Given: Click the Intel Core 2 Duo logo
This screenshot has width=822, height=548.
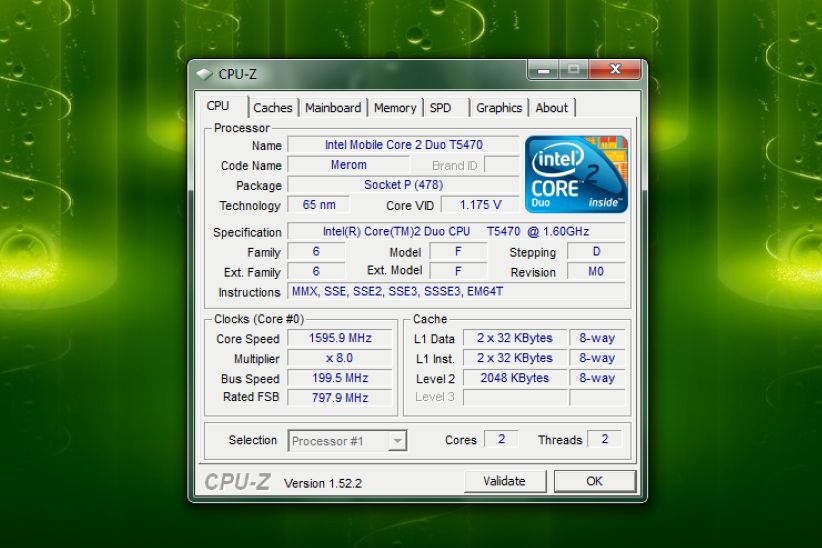Looking at the screenshot, I should click(576, 174).
